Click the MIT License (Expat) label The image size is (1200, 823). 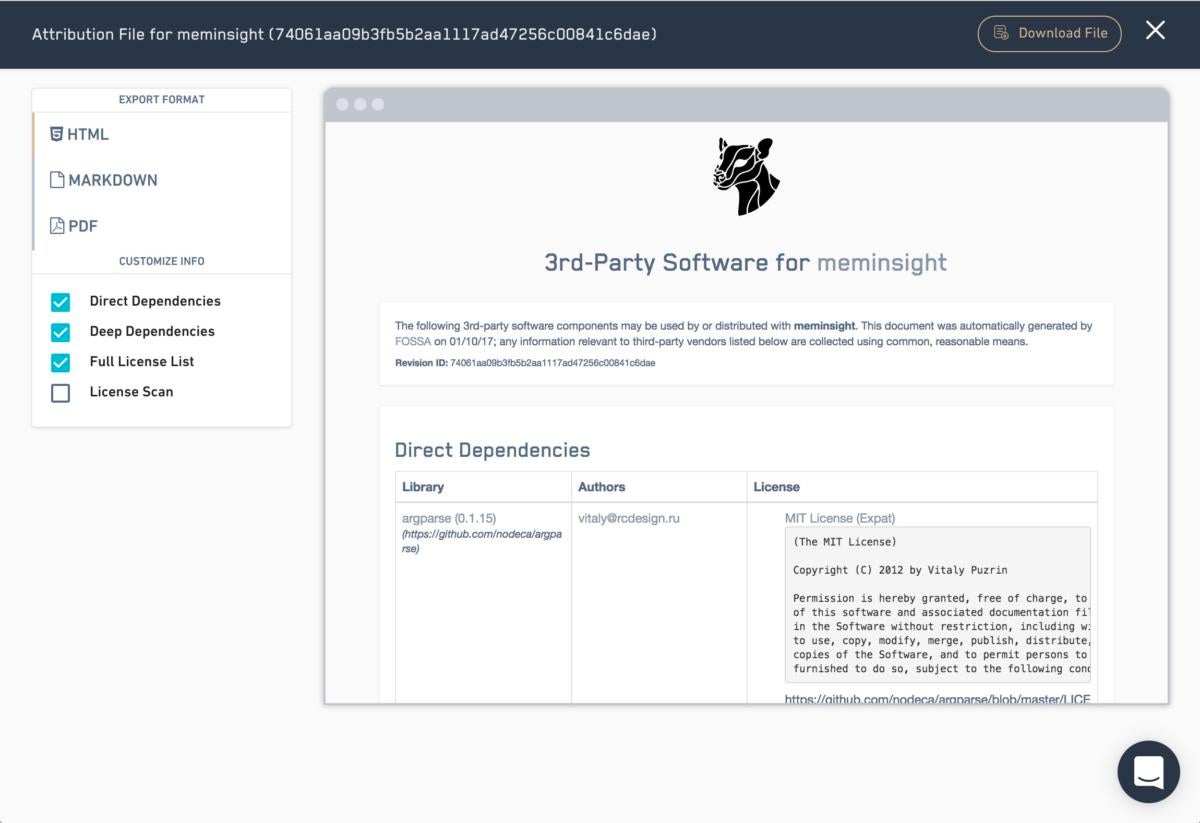click(x=840, y=518)
